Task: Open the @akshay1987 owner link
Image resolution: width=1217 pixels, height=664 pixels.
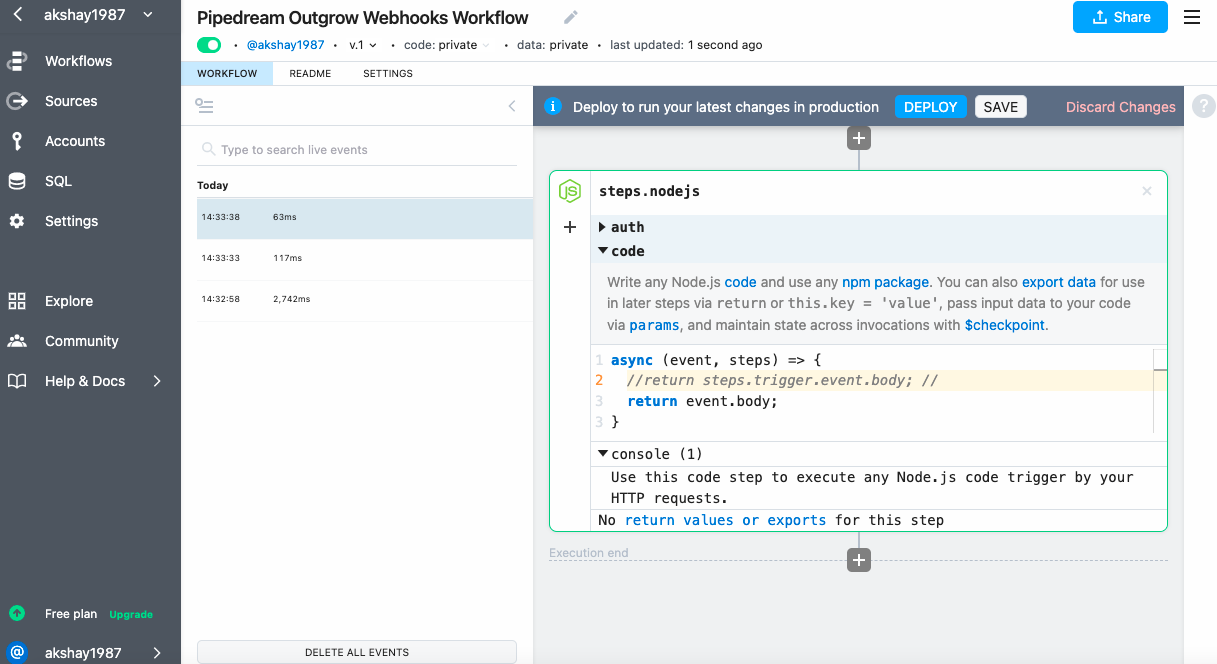Action: pyautogui.click(x=285, y=45)
